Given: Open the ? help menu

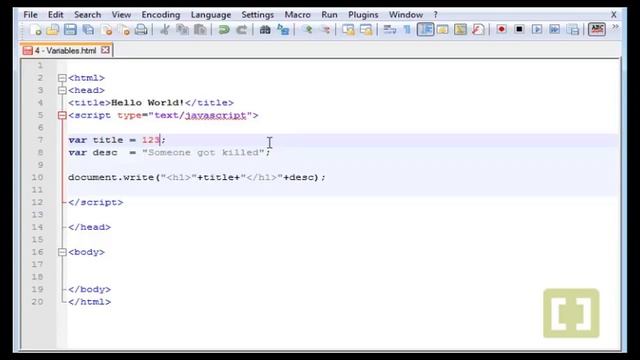Looking at the screenshot, I should [436, 15].
